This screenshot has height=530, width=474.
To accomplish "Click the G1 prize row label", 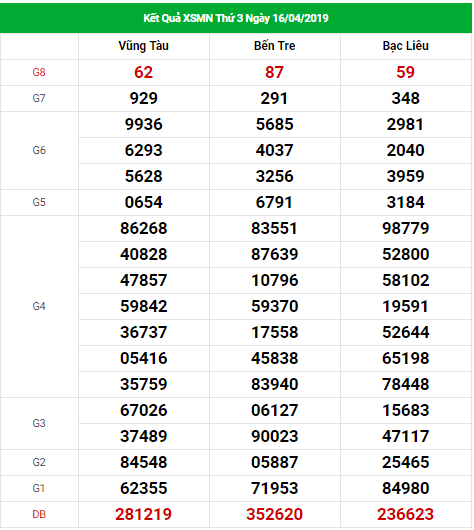I will click(x=39, y=488).
